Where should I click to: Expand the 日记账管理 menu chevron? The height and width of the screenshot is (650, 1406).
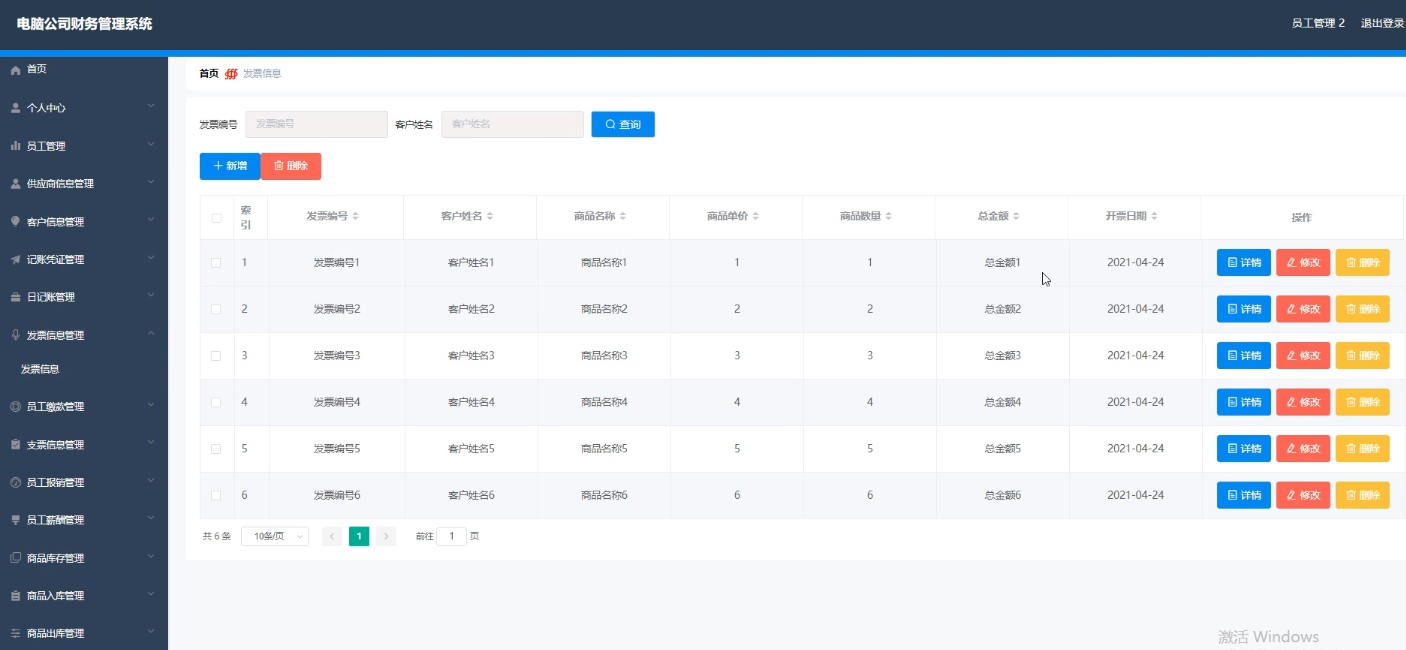pos(151,296)
